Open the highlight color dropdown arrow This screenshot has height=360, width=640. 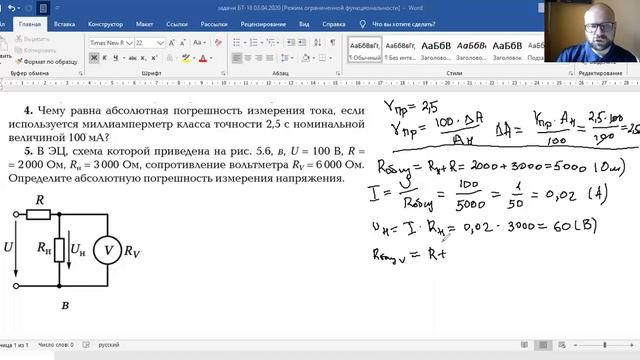(194, 58)
